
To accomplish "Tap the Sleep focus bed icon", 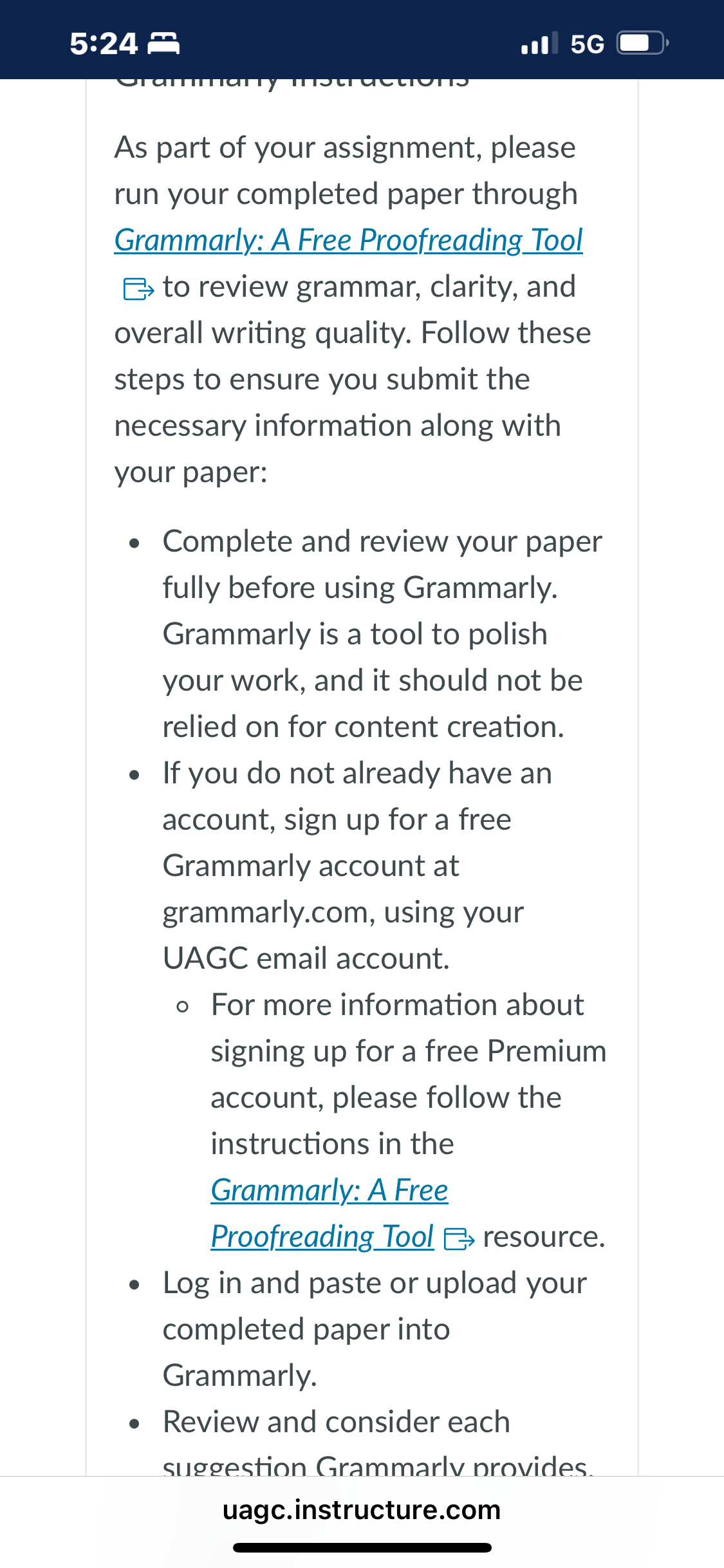I will point(163,44).
